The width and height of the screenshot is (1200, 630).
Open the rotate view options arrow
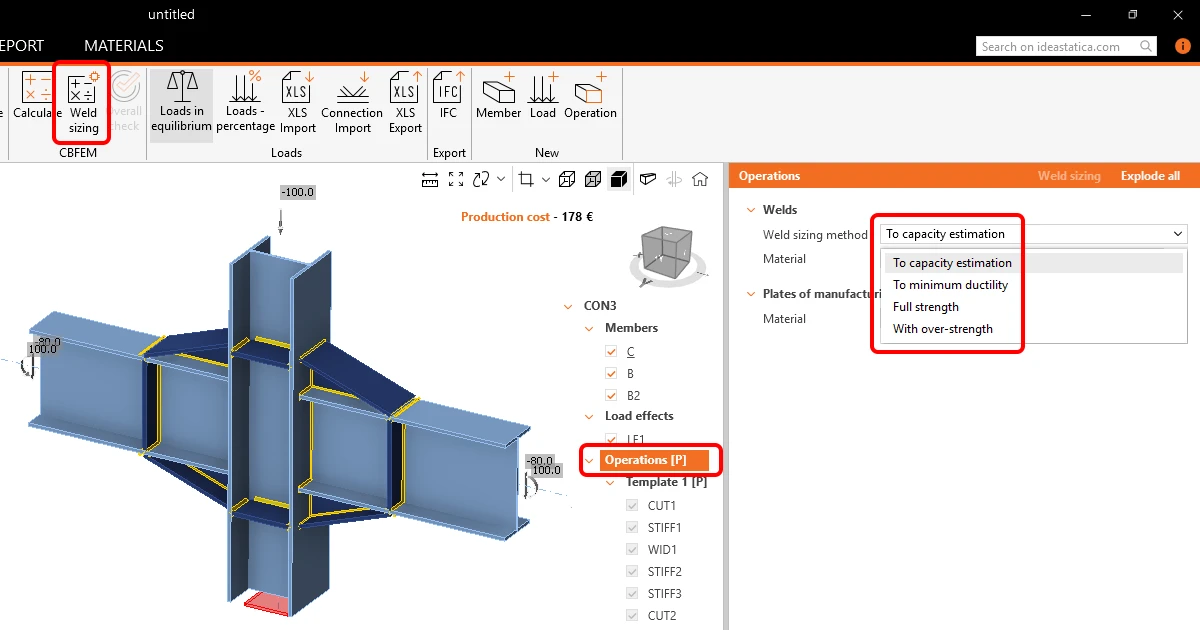click(500, 180)
